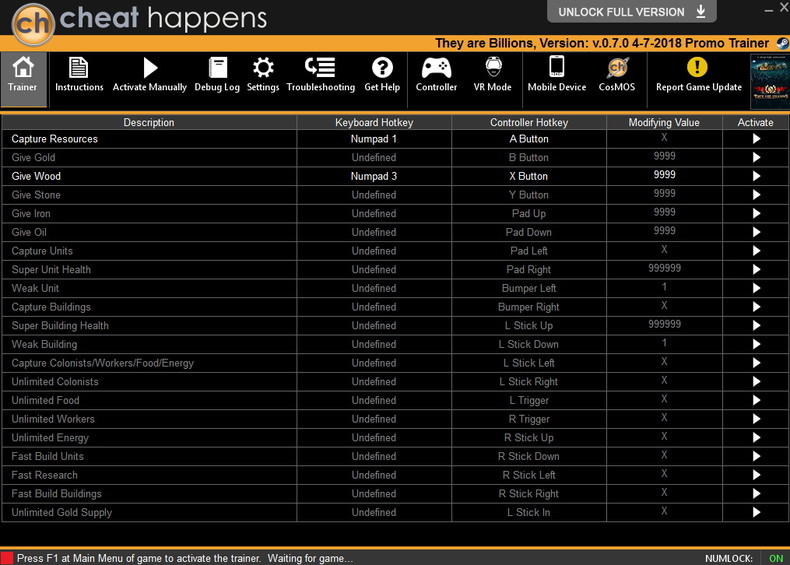The image size is (790, 565).
Task: Activate Unlimited Food arrow
Action: coord(756,400)
